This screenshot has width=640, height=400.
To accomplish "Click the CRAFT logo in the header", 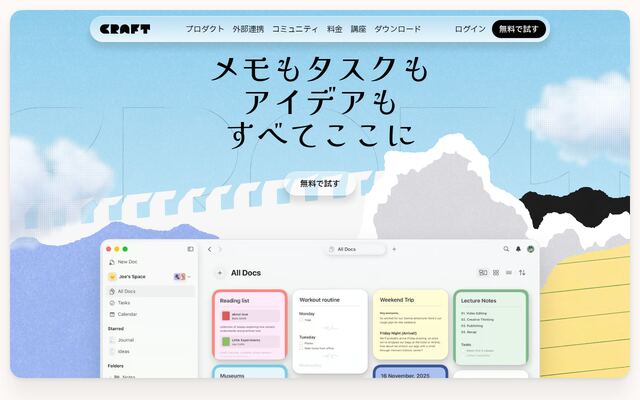I will (x=125, y=29).
